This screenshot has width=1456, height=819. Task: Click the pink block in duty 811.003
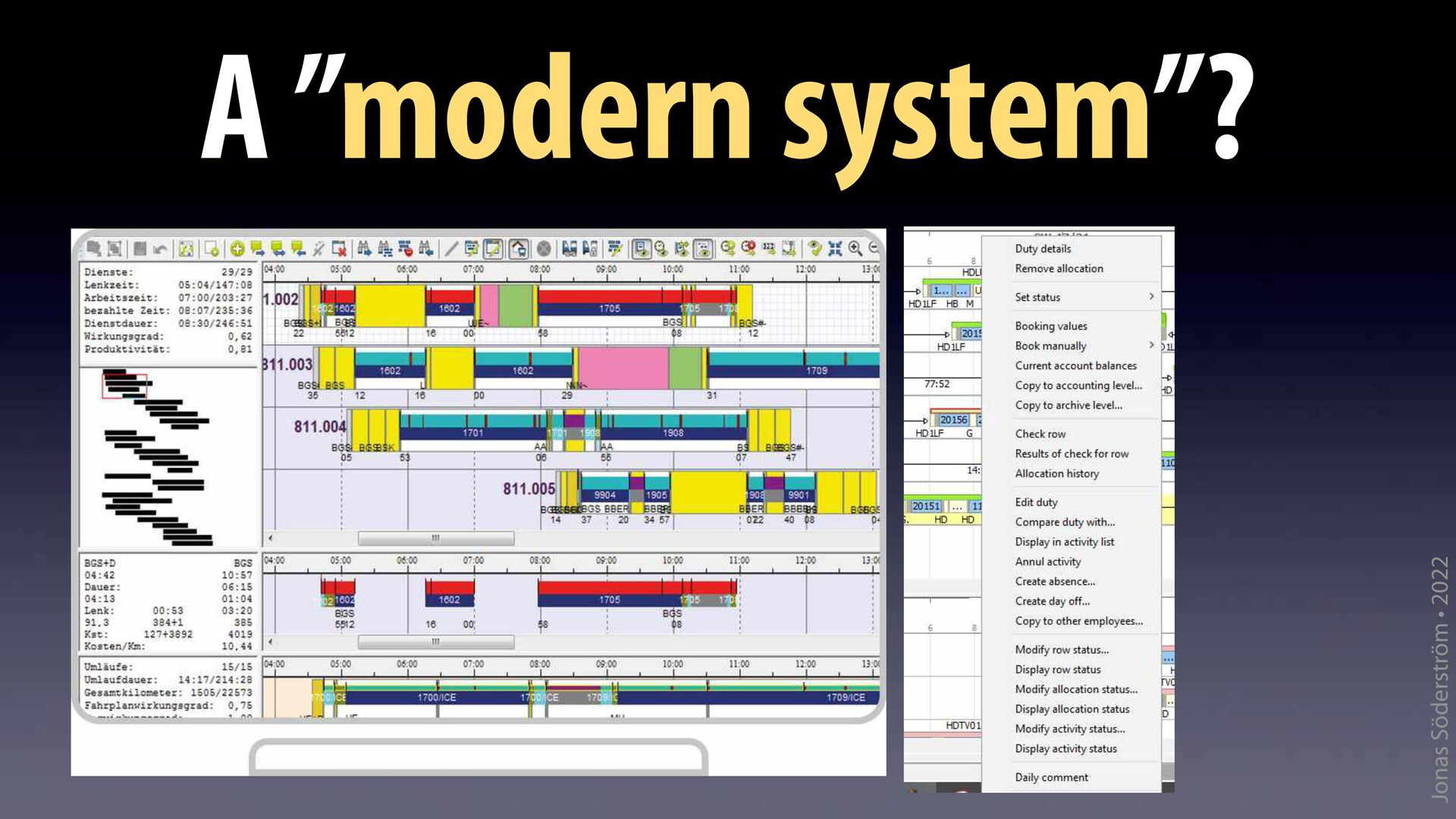(x=622, y=369)
